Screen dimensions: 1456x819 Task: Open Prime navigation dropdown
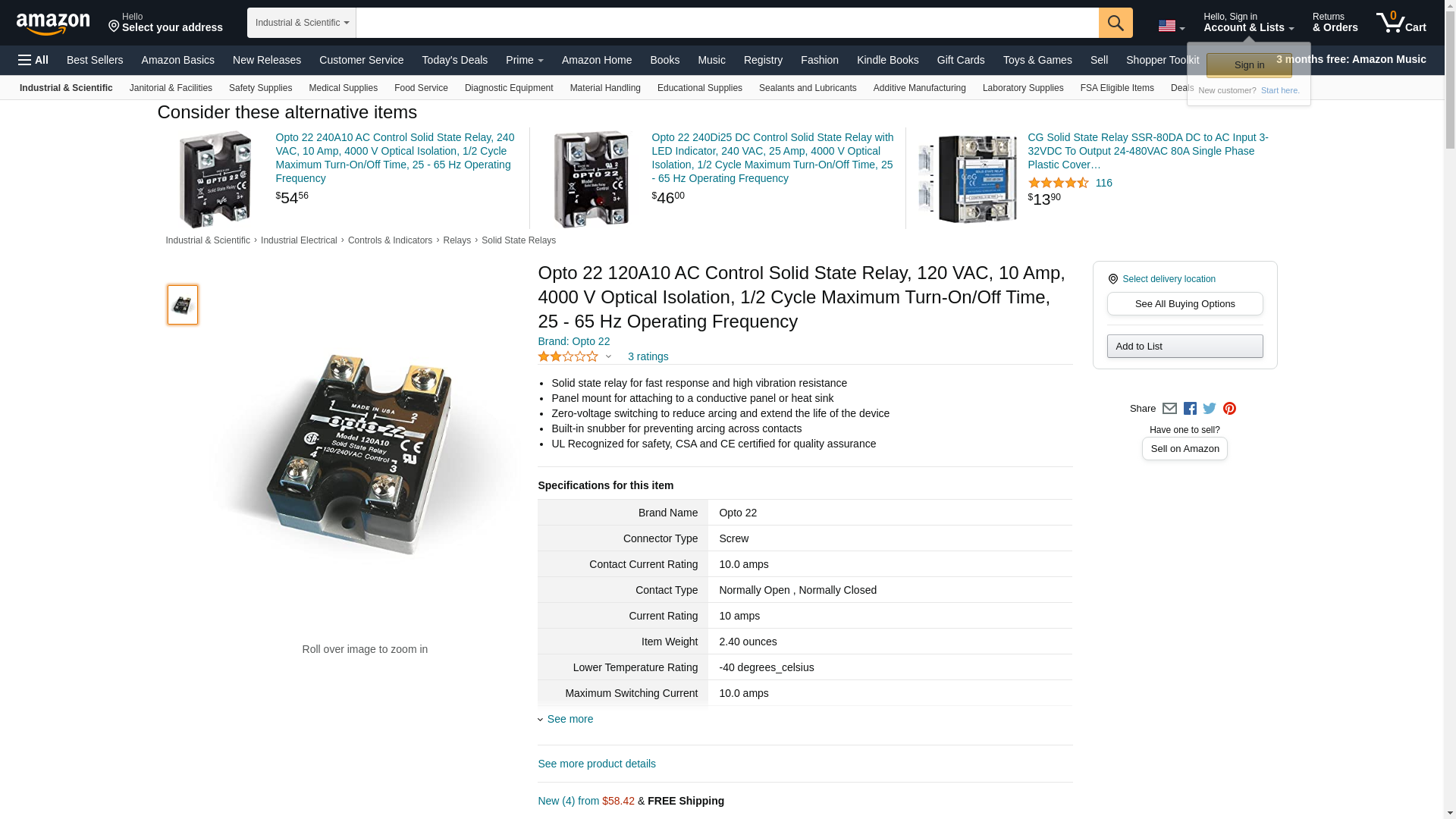[x=524, y=60]
